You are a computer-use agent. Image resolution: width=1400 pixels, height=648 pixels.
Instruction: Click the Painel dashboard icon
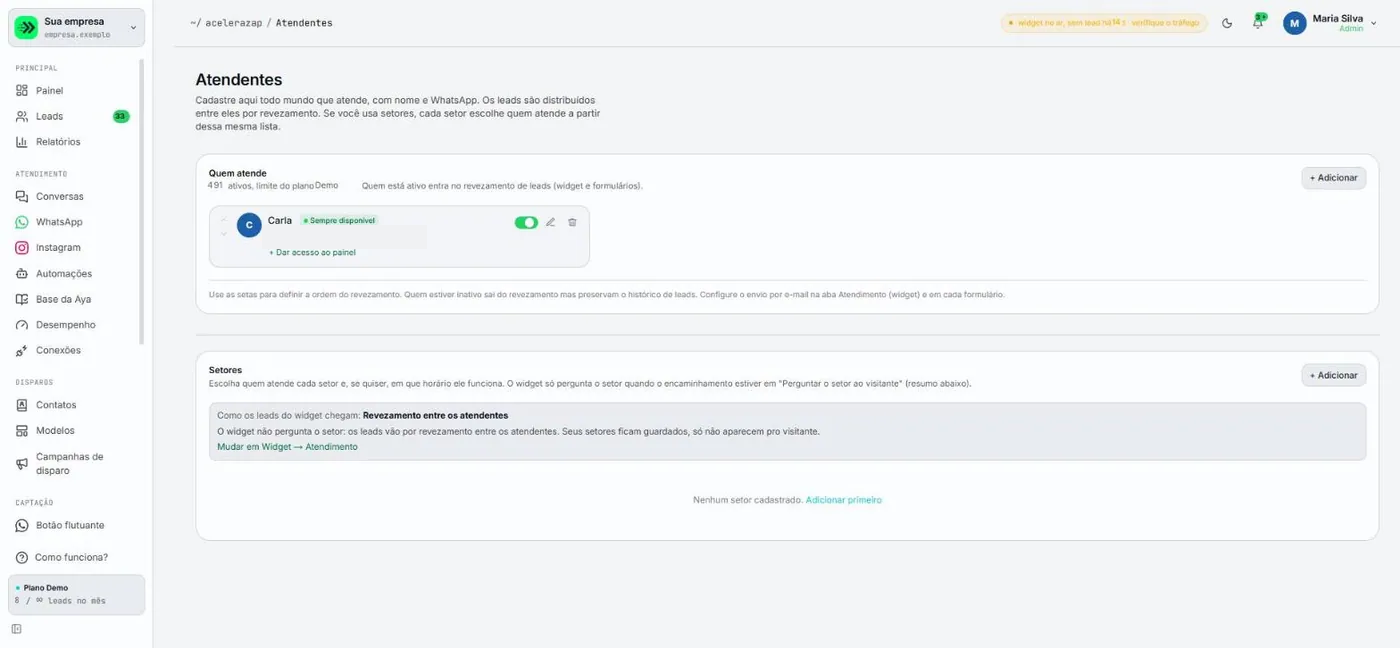(x=22, y=90)
